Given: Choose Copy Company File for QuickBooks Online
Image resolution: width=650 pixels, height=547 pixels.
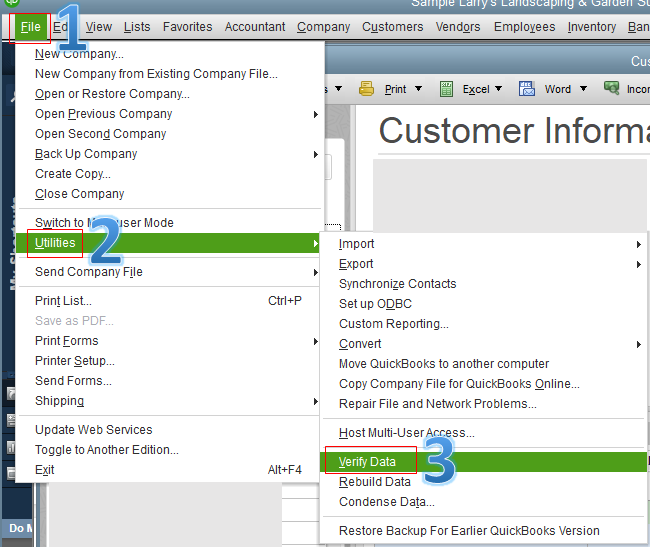Looking at the screenshot, I should click(x=484, y=384).
